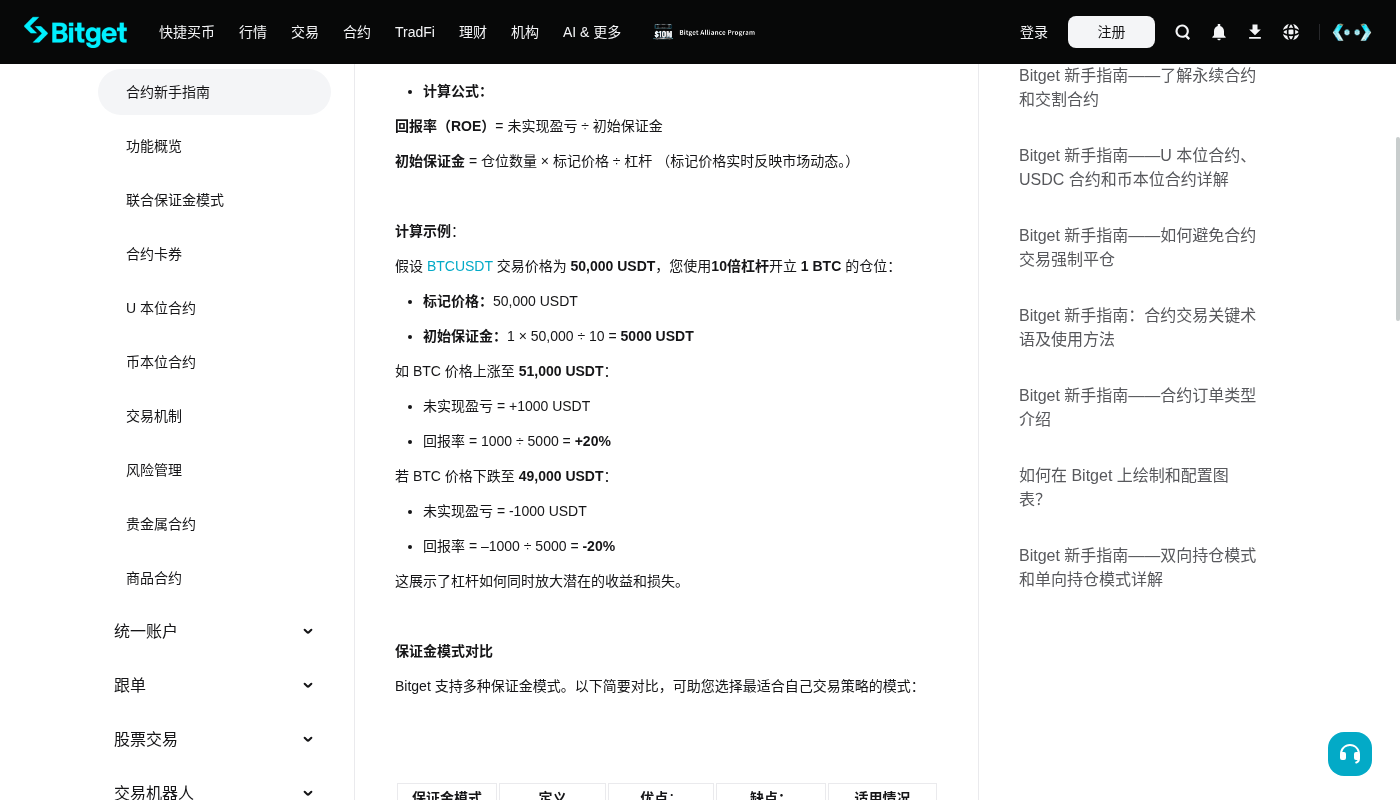Select 交易机制 in the sidebar
The width and height of the screenshot is (1400, 800).
[x=214, y=416]
